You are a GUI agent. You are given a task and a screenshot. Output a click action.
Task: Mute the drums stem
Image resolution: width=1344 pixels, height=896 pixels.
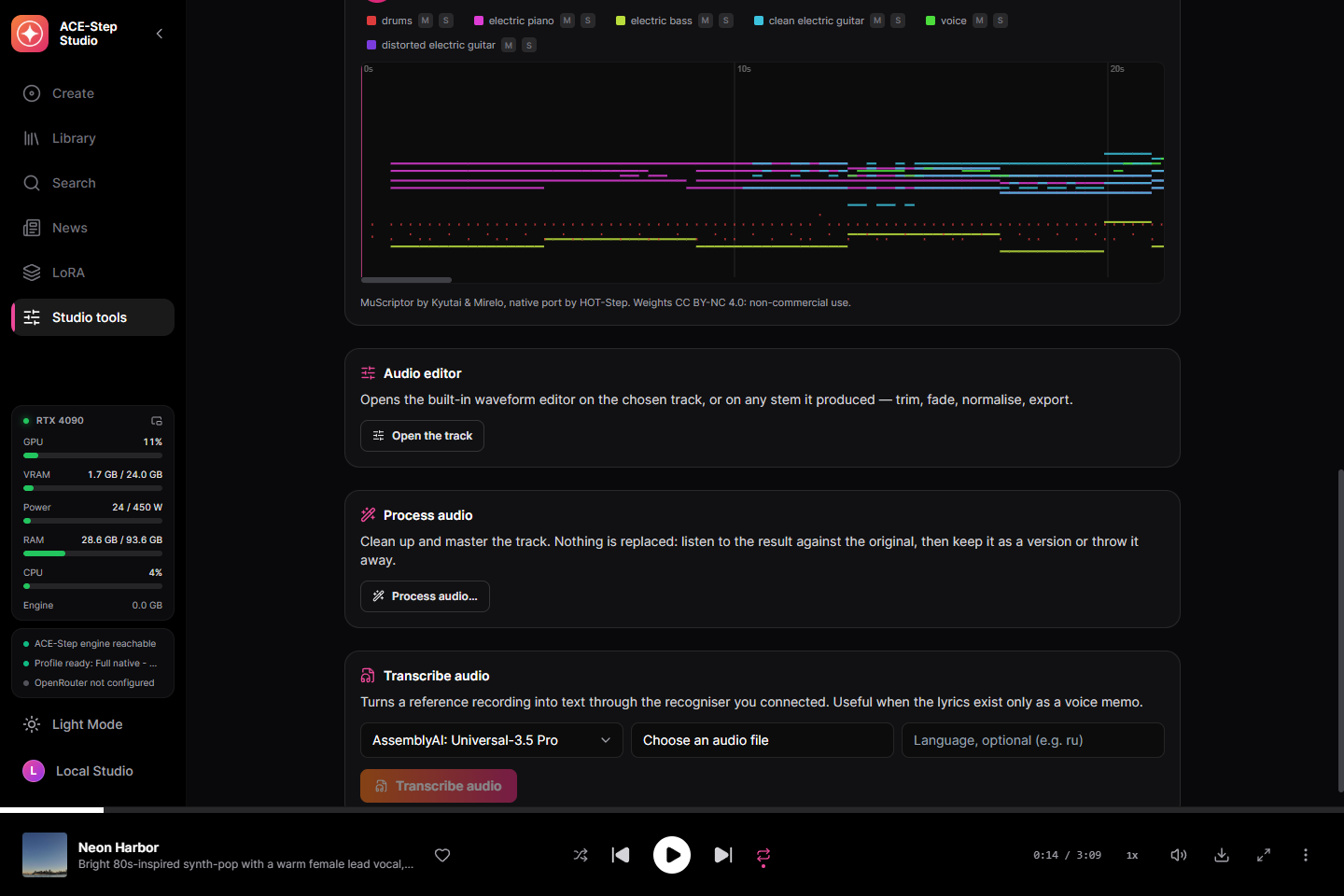426,21
